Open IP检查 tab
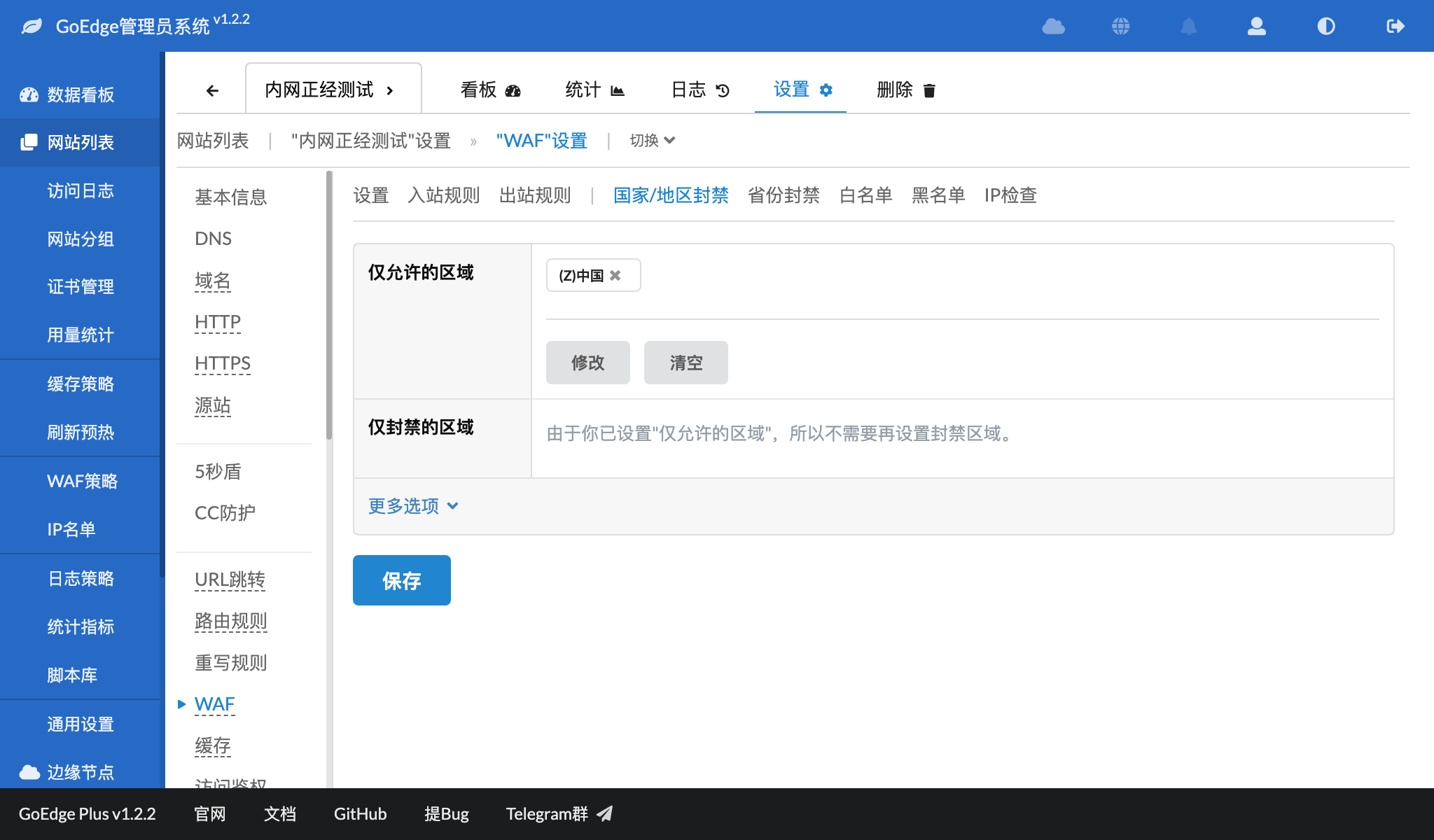Image resolution: width=1434 pixels, height=840 pixels. click(x=1010, y=195)
